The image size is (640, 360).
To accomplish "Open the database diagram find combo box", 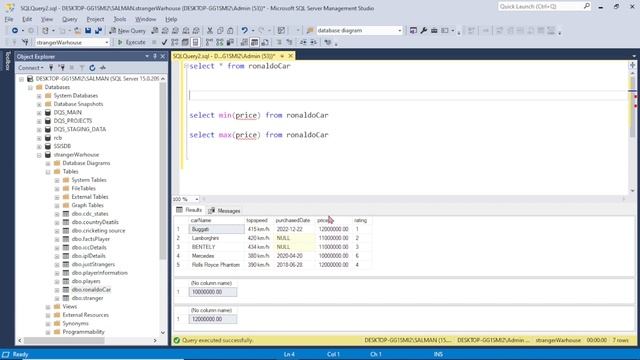I will [x=360, y=31].
